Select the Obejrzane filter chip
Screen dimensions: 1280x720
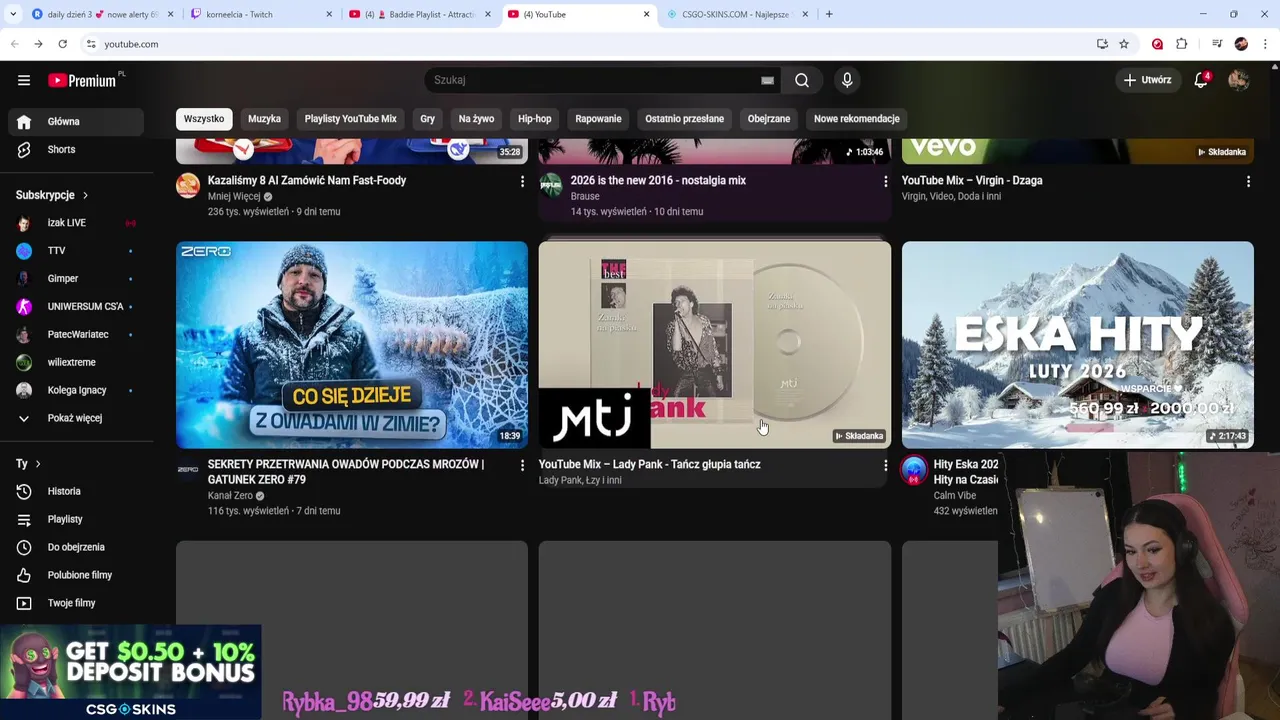pos(769,119)
